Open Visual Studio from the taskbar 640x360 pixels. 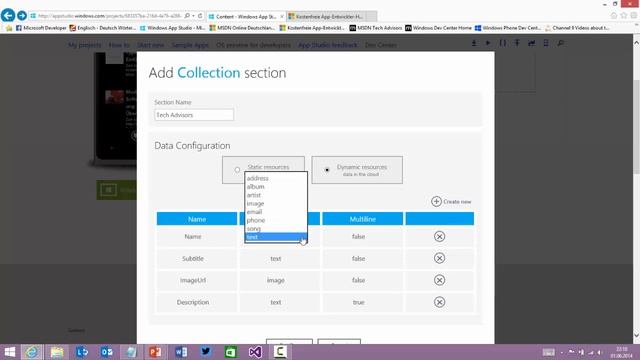tap(255, 352)
